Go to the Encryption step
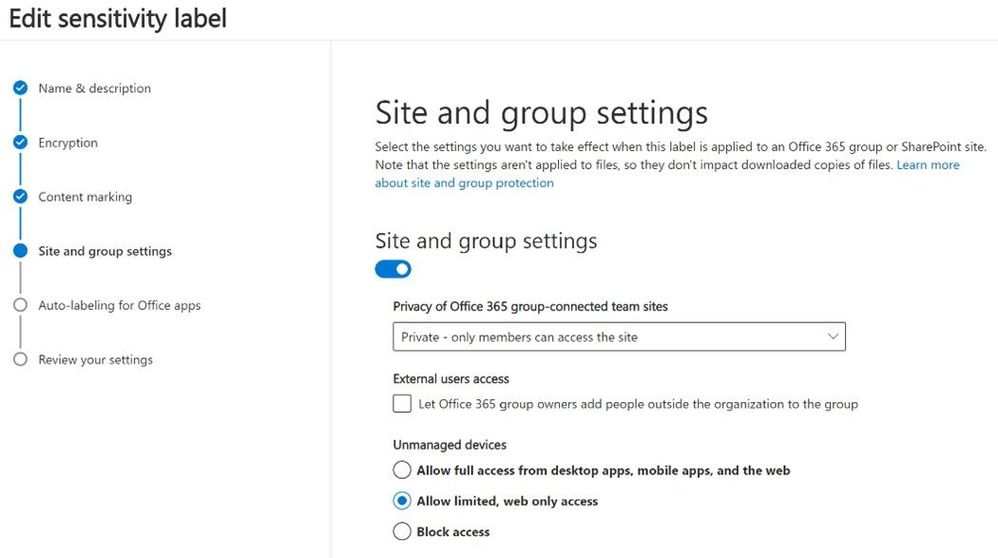 point(68,143)
